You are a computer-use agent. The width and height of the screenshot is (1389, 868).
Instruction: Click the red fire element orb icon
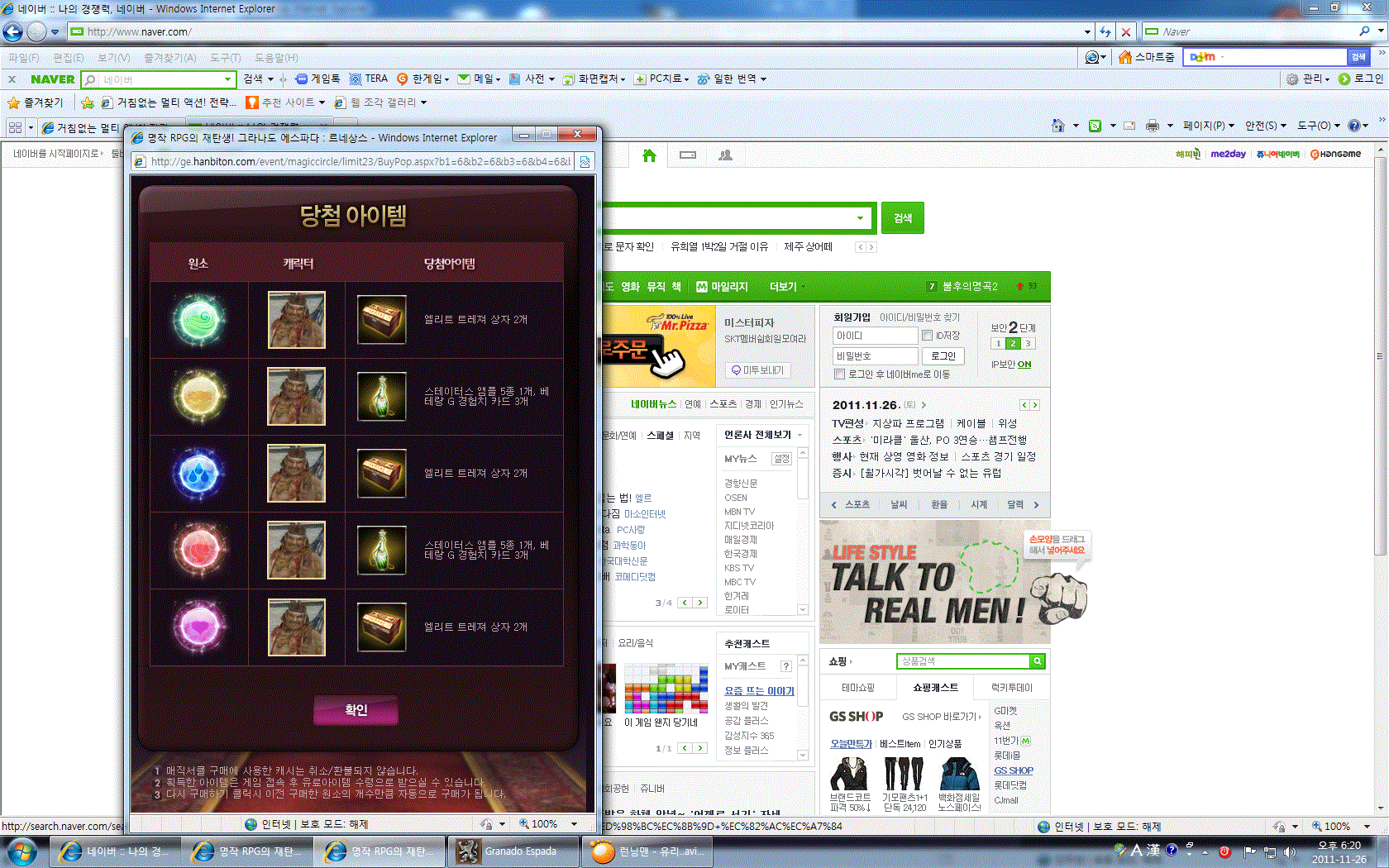(x=198, y=551)
